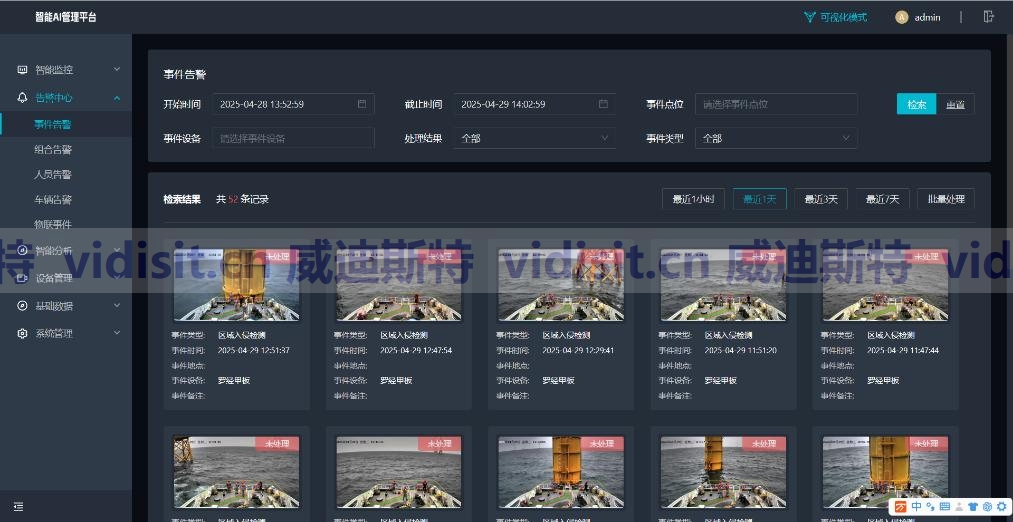Image resolution: width=1013 pixels, height=522 pixels.
Task: Open alarm thumbnail dated 2025-04-29 12:29:41
Action: point(561,285)
